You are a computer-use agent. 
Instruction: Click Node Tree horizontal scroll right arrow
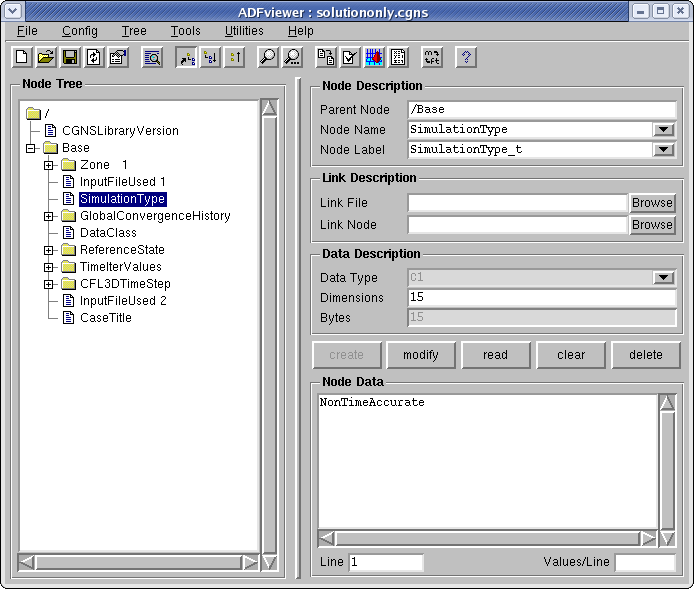click(x=250, y=562)
